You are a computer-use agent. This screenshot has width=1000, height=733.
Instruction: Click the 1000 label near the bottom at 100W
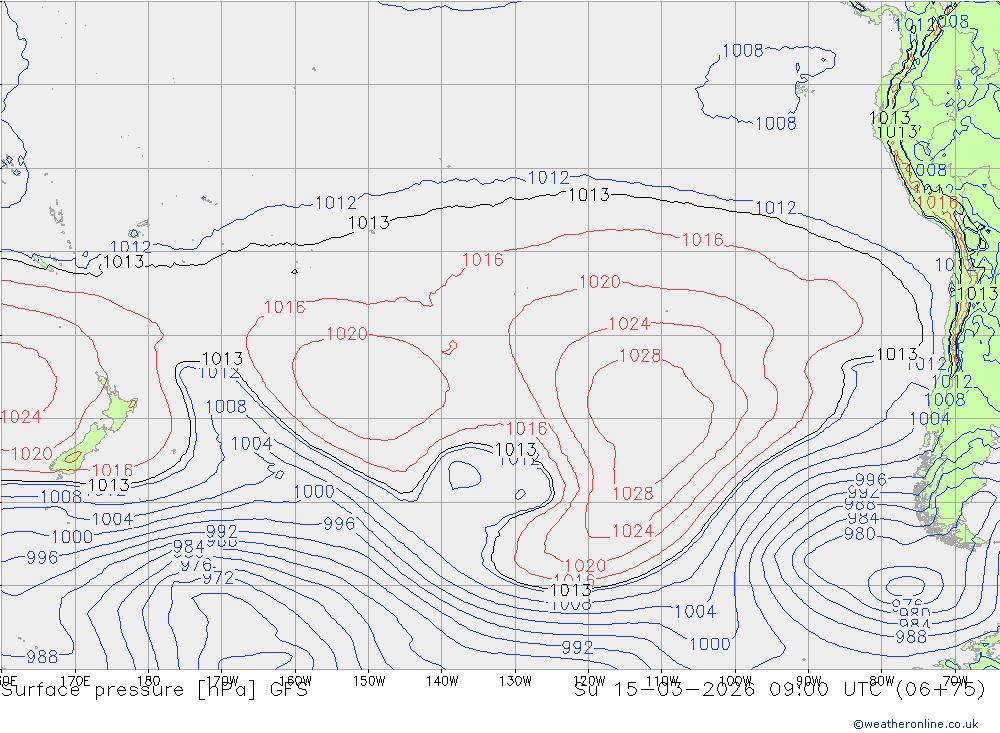coord(710,644)
